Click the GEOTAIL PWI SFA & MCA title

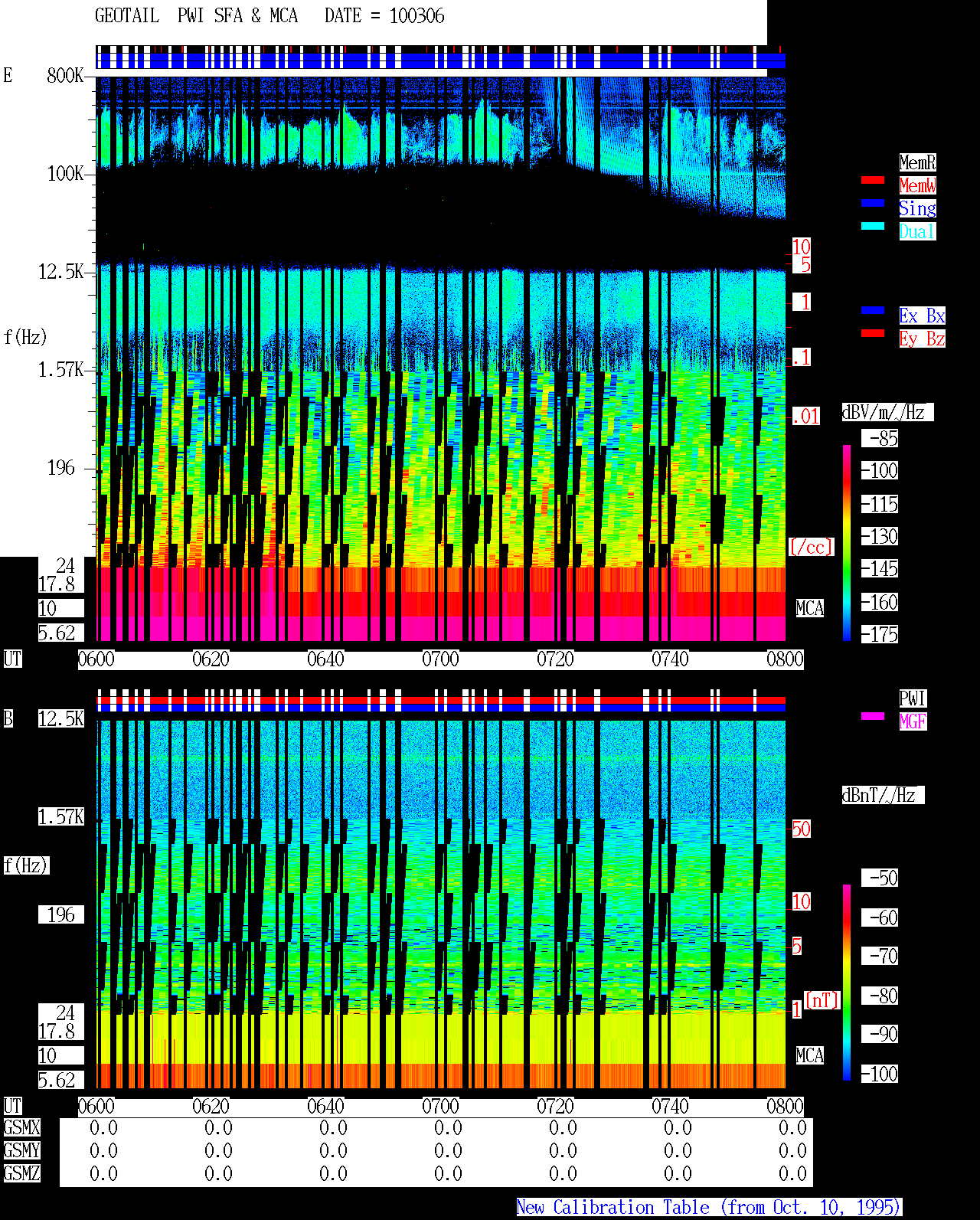[196, 16]
